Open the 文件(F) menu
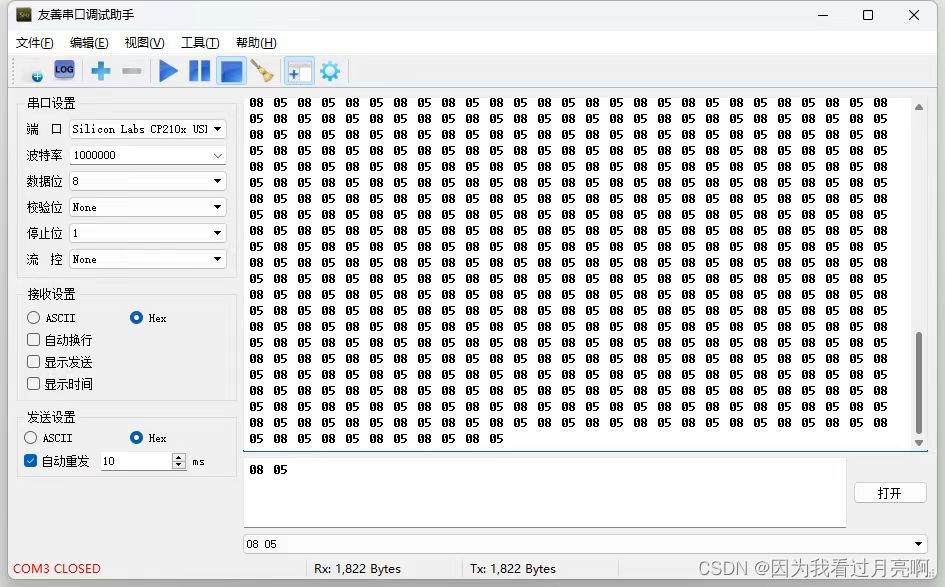Viewport: 945px width, 587px height. (x=34, y=43)
